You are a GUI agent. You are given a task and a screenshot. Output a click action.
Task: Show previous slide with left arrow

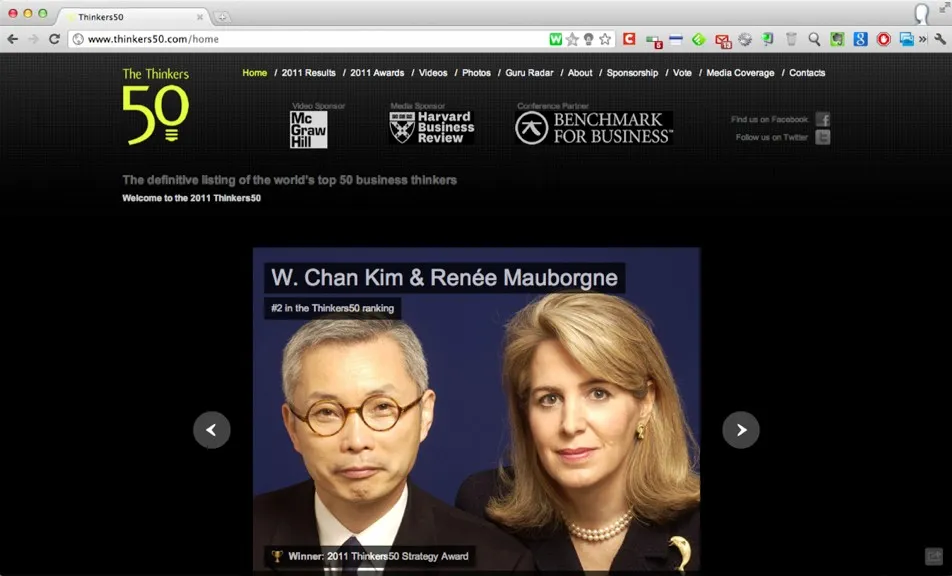(x=211, y=430)
